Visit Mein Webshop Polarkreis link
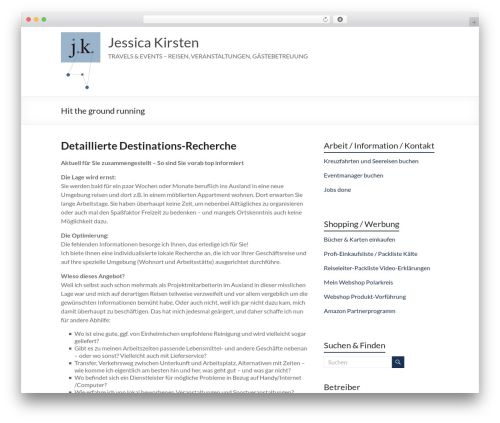Viewport: 500px width, 423px height. point(358,283)
